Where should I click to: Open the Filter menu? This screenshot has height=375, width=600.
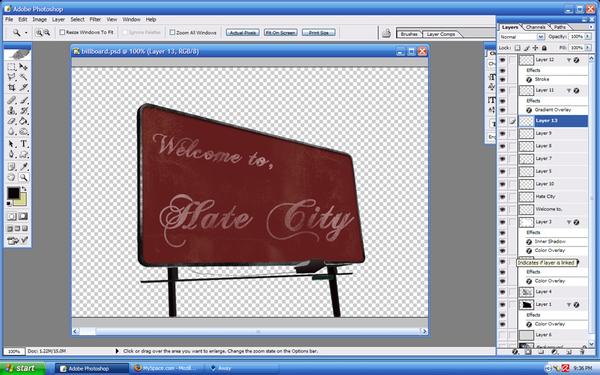pyautogui.click(x=95, y=19)
